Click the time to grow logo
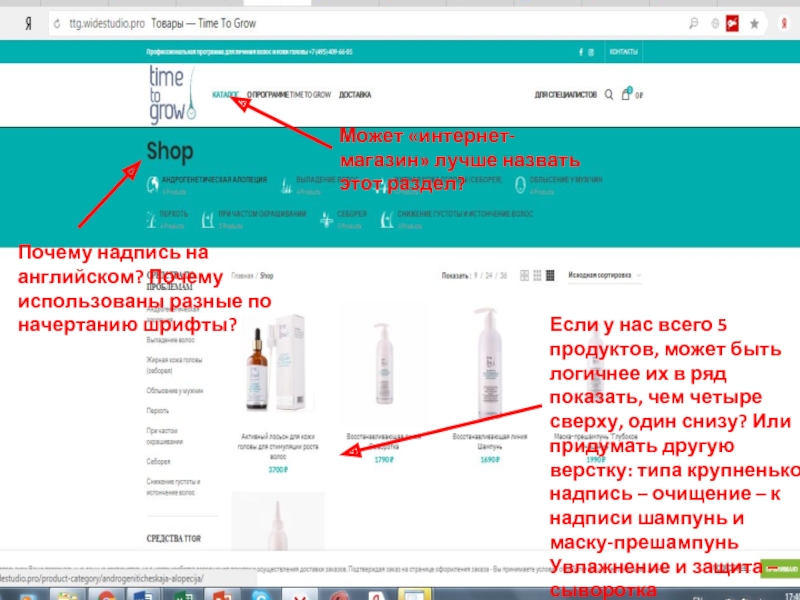This screenshot has height=600, width=800. pyautogui.click(x=172, y=95)
